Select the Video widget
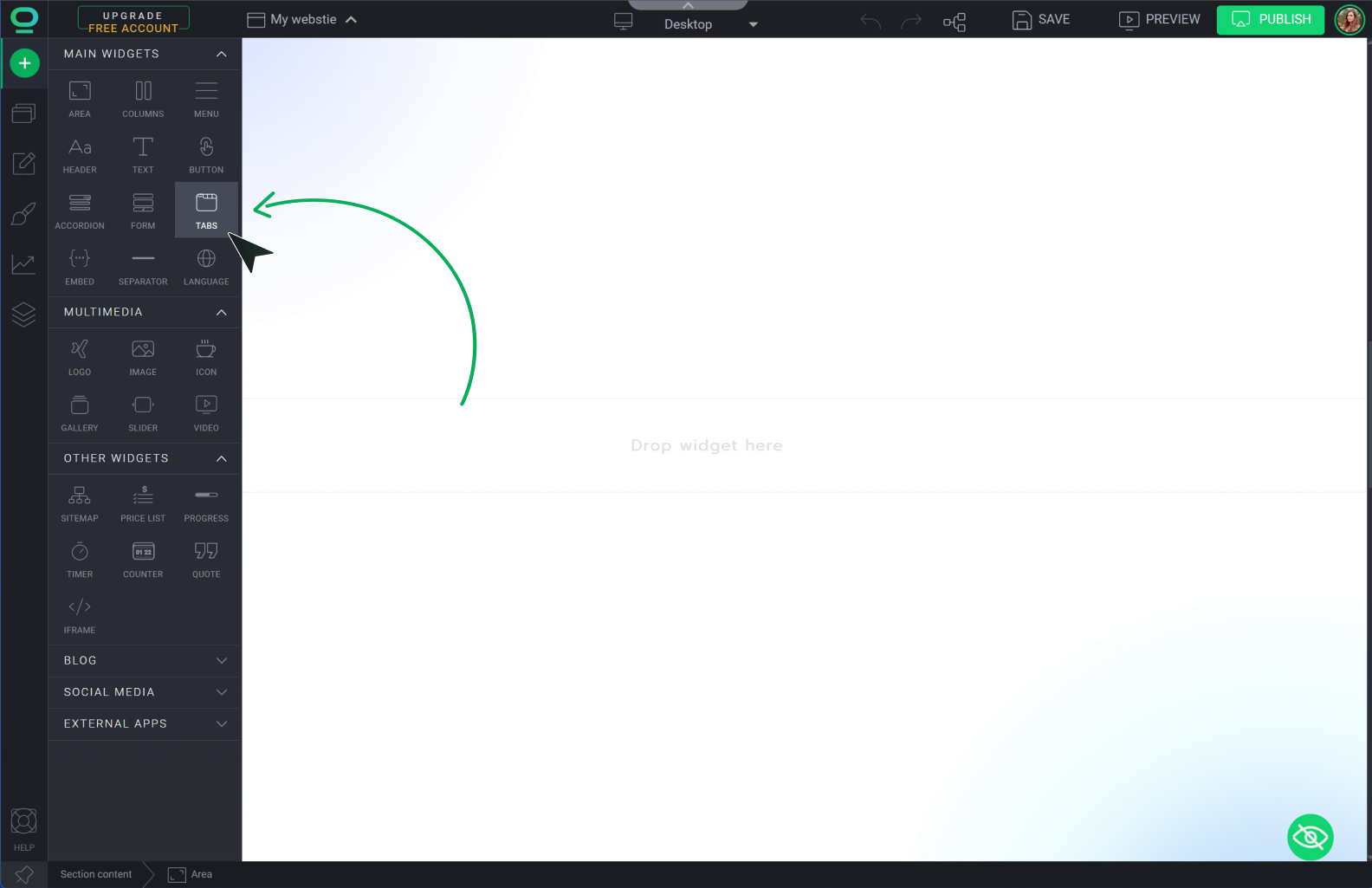Viewport: 1372px width, 888px height. [x=206, y=413]
